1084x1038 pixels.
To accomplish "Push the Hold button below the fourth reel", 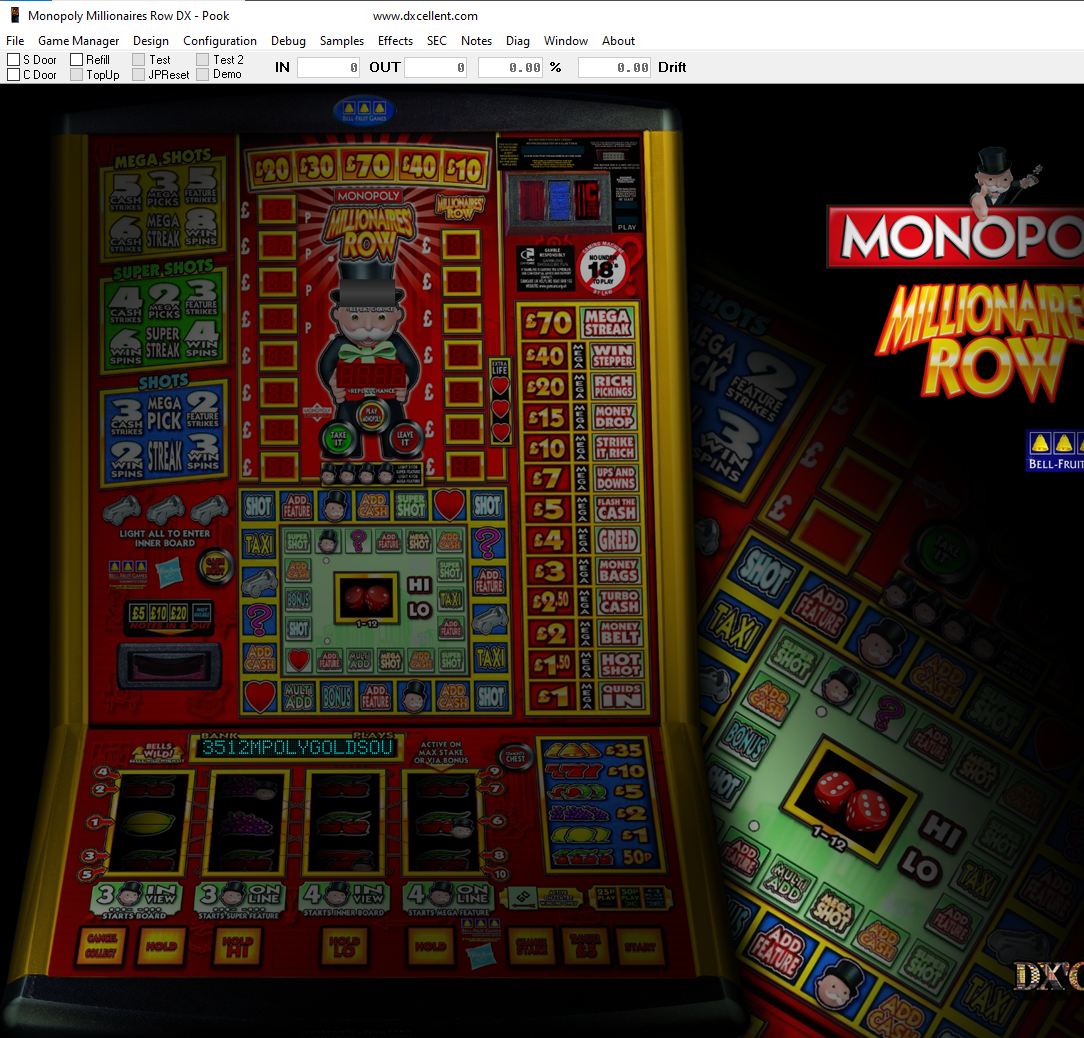I will [x=431, y=946].
